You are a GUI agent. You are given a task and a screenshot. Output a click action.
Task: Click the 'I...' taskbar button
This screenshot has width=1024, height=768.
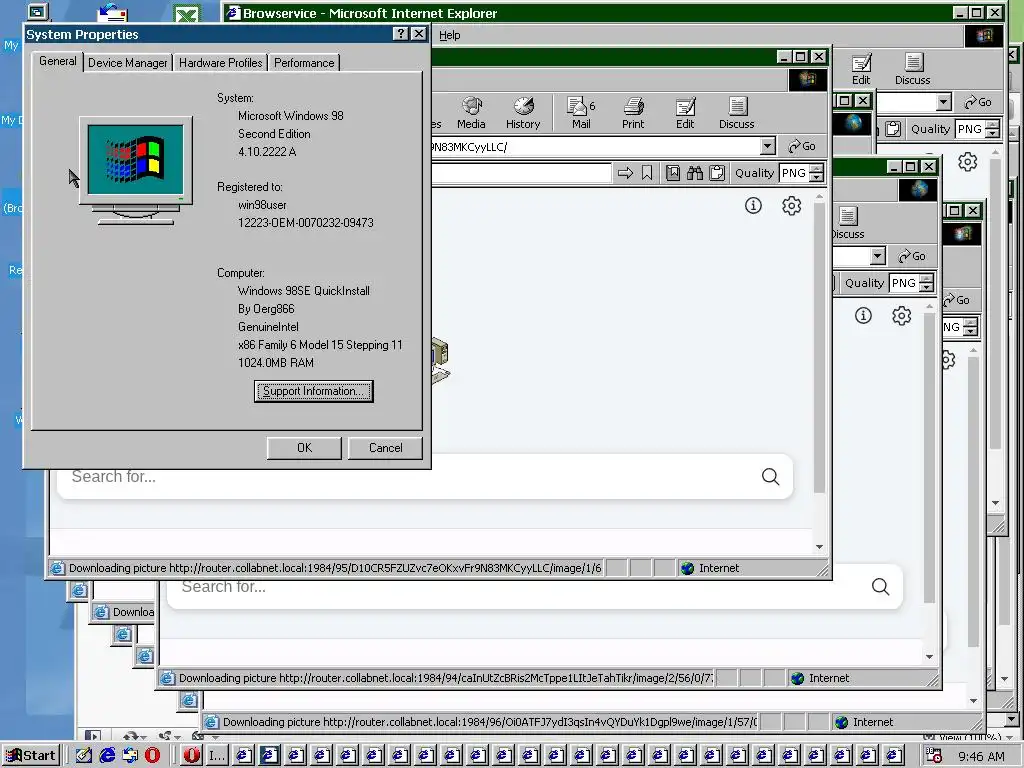(x=216, y=756)
